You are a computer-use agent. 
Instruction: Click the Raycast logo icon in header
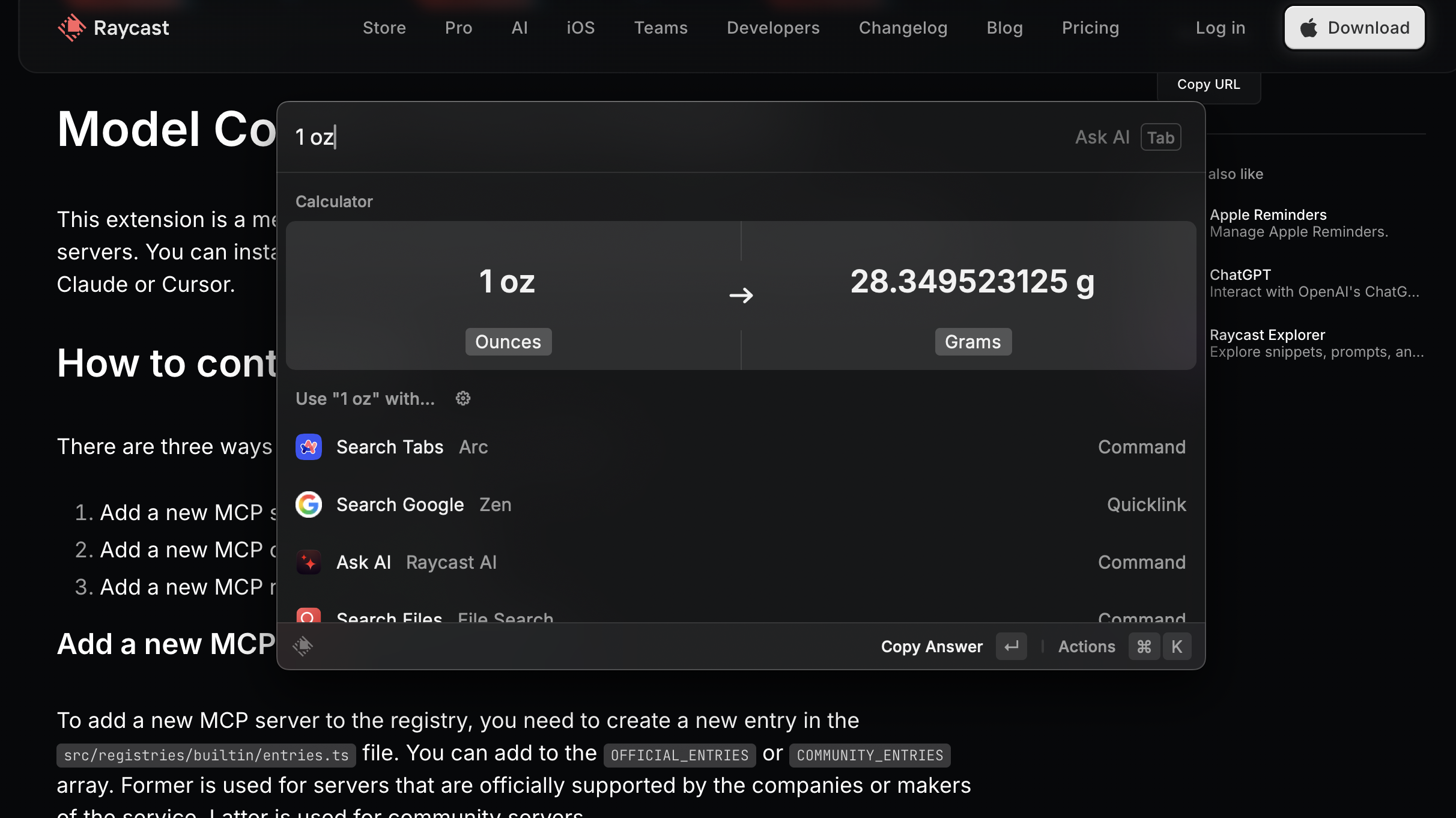pos(71,28)
